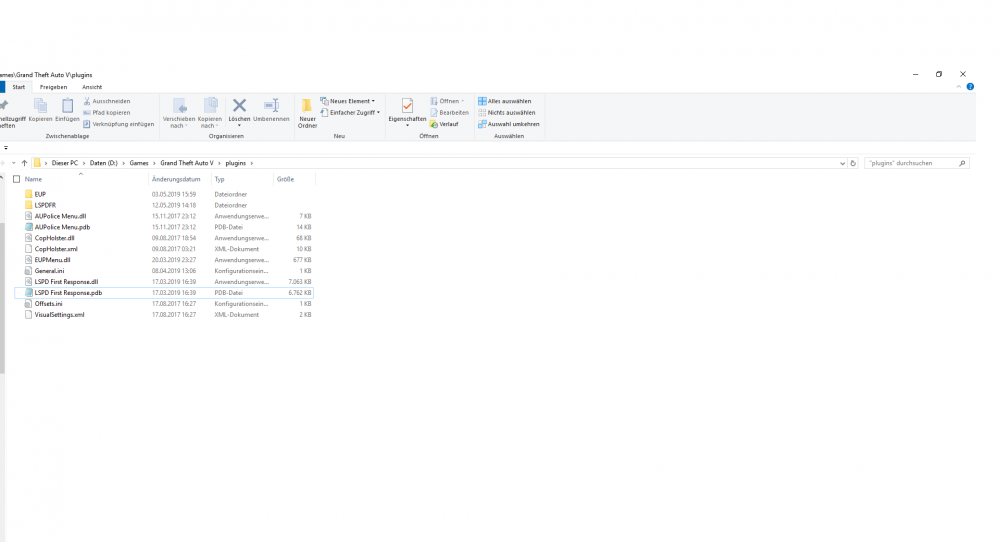This screenshot has width=1000, height=542.
Task: Restore down the Explorer window
Action: pyautogui.click(x=939, y=74)
